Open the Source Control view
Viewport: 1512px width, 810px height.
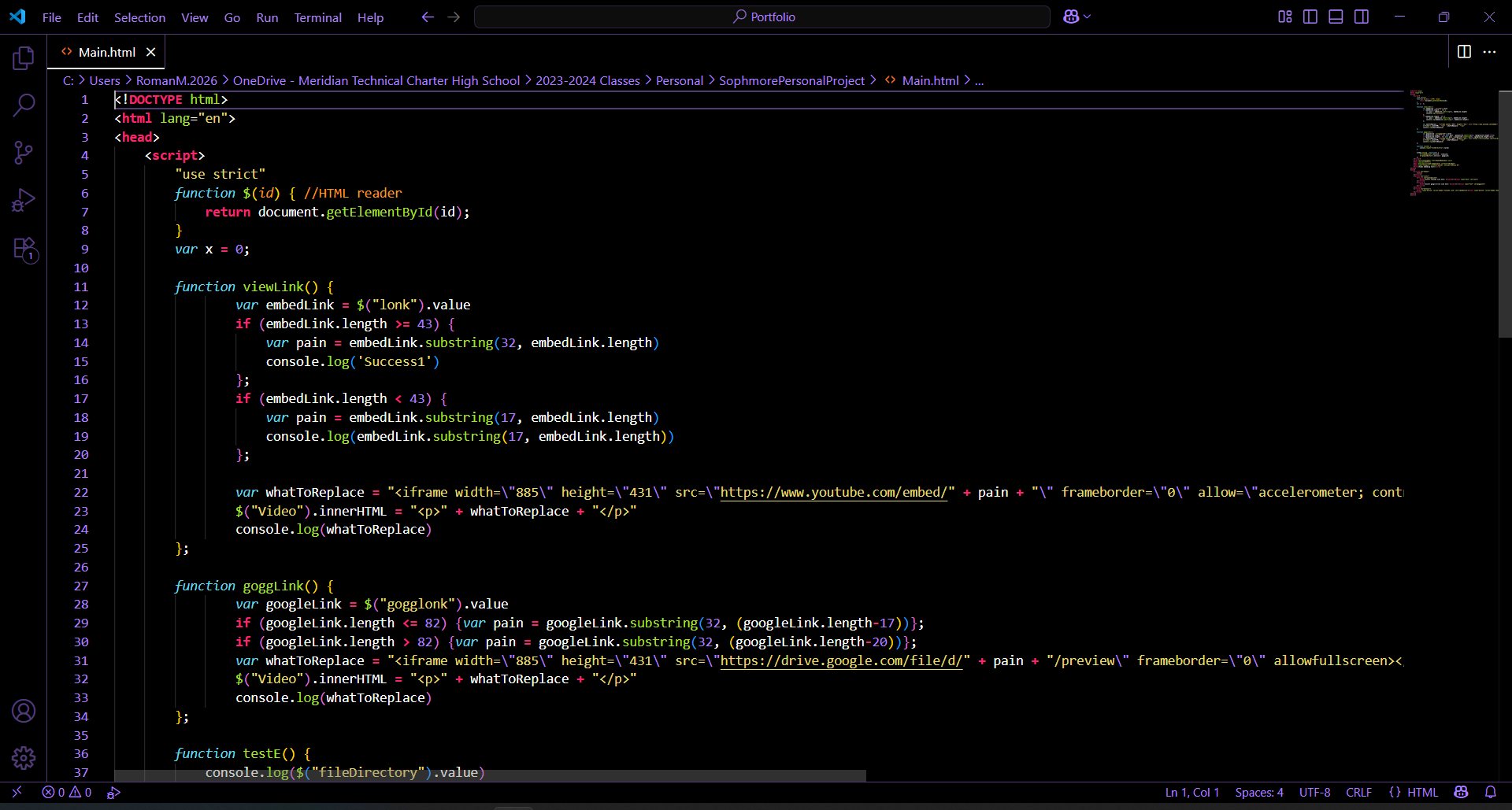tap(24, 153)
